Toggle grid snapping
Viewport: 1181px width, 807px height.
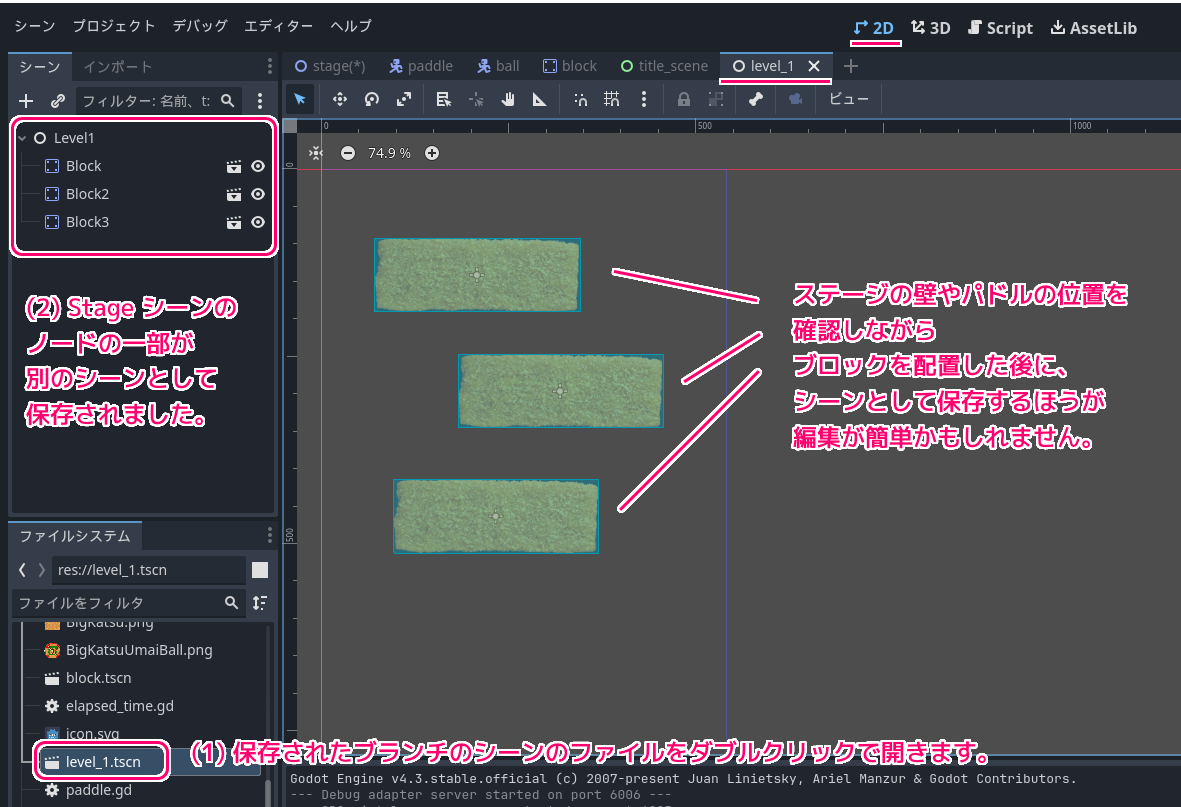point(612,99)
